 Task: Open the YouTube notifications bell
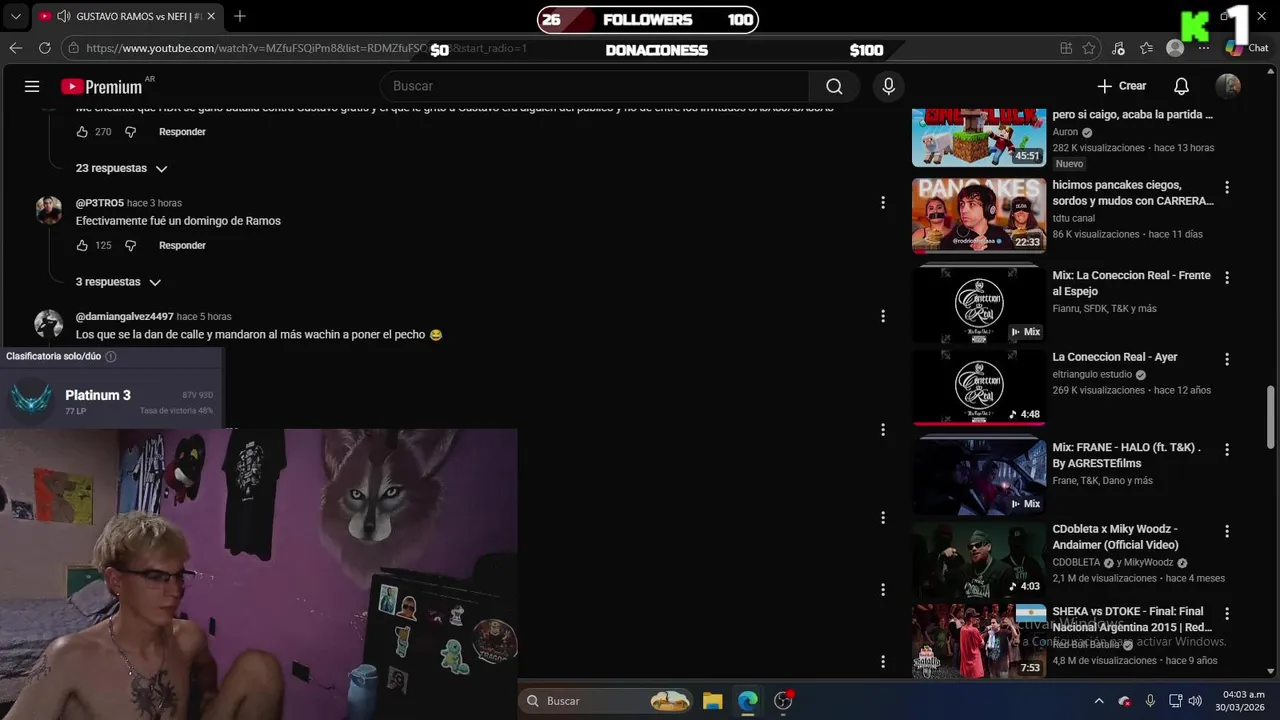coord(1181,86)
